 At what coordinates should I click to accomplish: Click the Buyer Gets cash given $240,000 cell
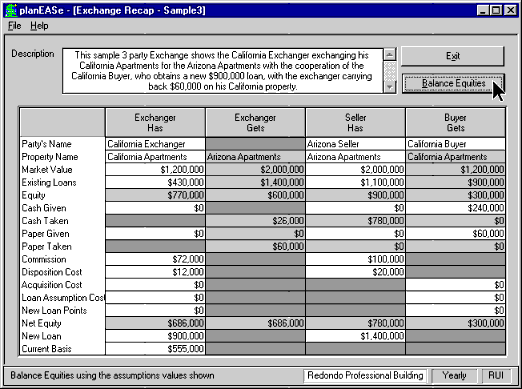pos(456,208)
